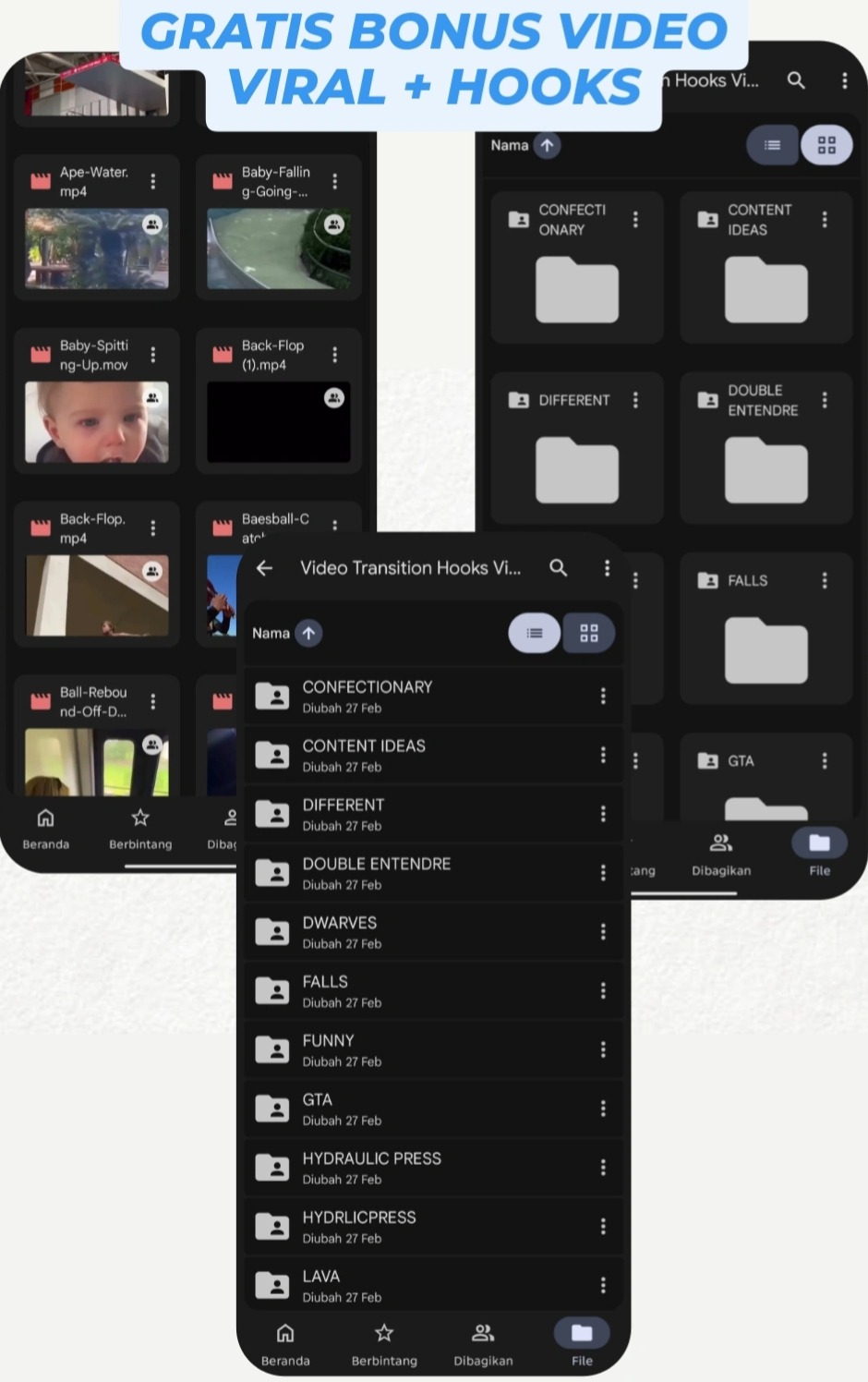Screen dimensions: 868x1382
Task: Reverse Nama sort order in center phone
Action: [x=309, y=633]
